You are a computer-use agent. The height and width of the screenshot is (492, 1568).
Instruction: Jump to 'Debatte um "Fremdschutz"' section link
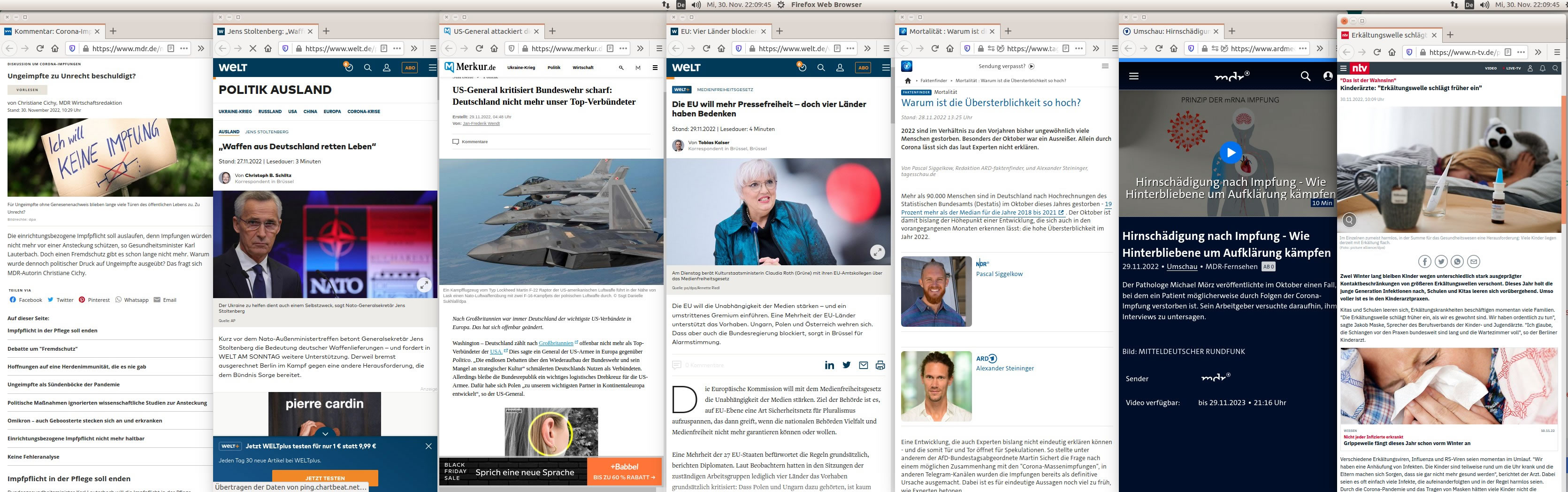click(x=43, y=349)
